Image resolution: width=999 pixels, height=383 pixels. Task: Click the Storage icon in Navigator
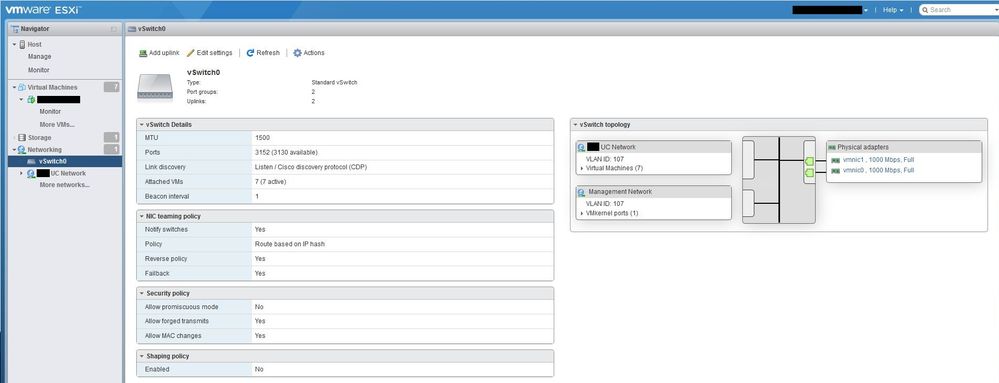(22, 138)
